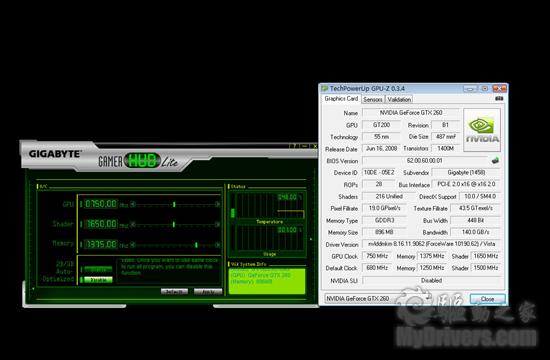Click the Close button in GPU-Z
This screenshot has height=360, width=550.
pos(487,299)
